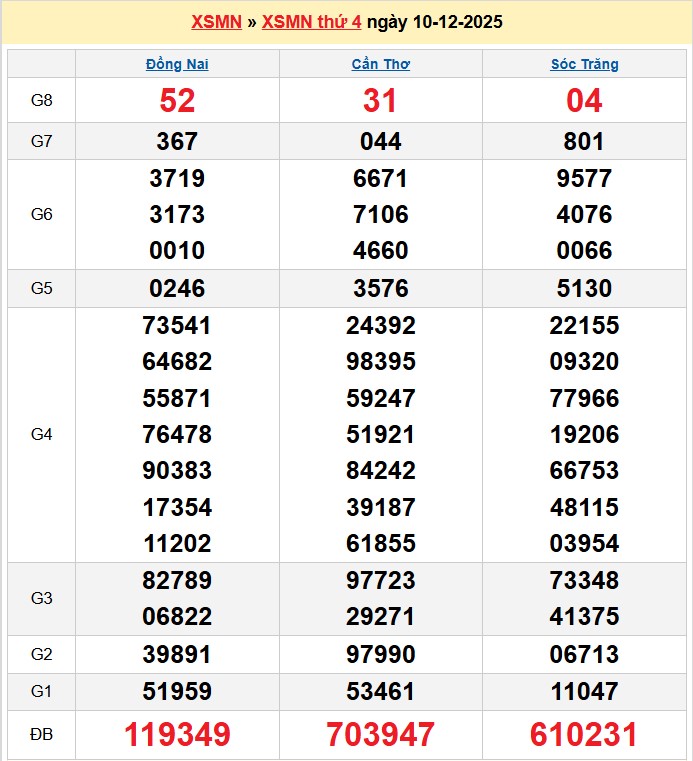This screenshot has width=693, height=761.
Task: Click the G7 row label
Action: [41, 141]
